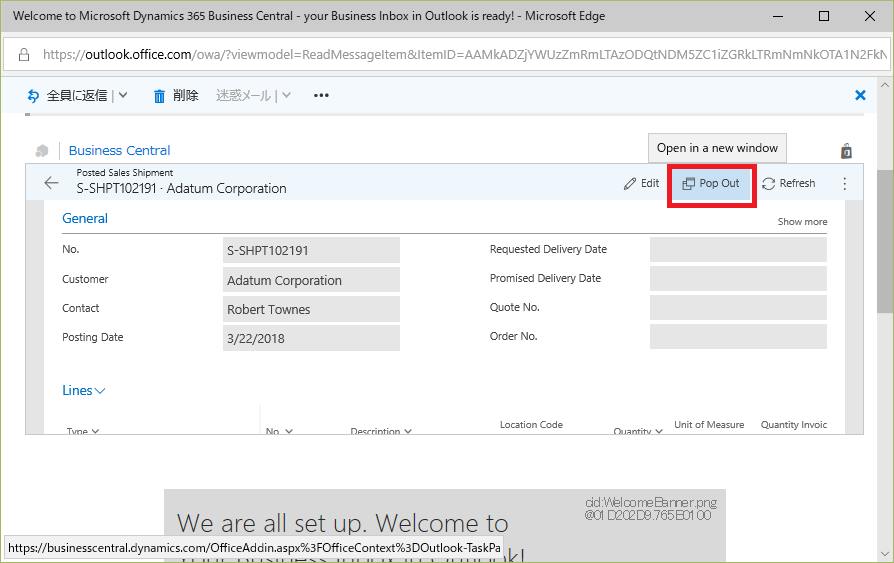894x563 pixels.
Task: Click the store bag icon
Action: [x=847, y=151]
